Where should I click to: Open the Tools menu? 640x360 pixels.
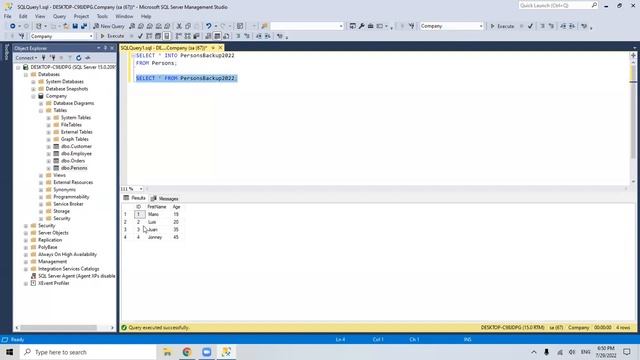pos(102,16)
